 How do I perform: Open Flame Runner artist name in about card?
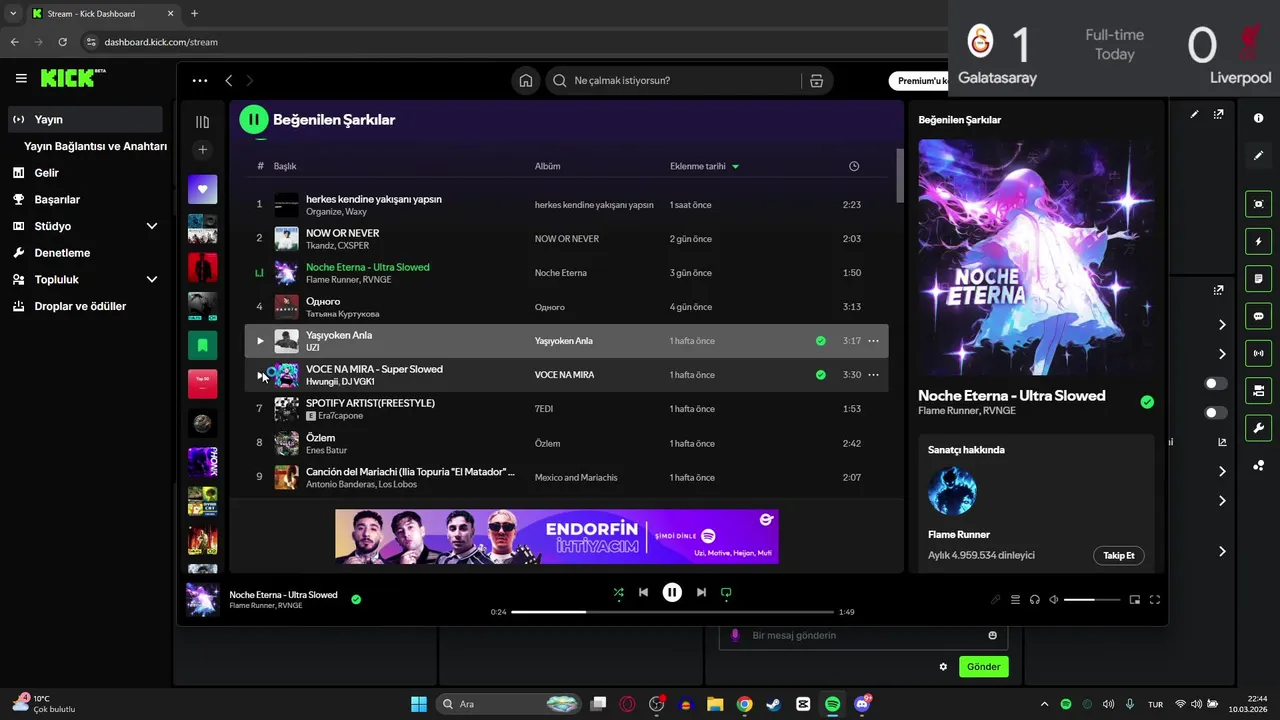pyautogui.click(x=959, y=535)
